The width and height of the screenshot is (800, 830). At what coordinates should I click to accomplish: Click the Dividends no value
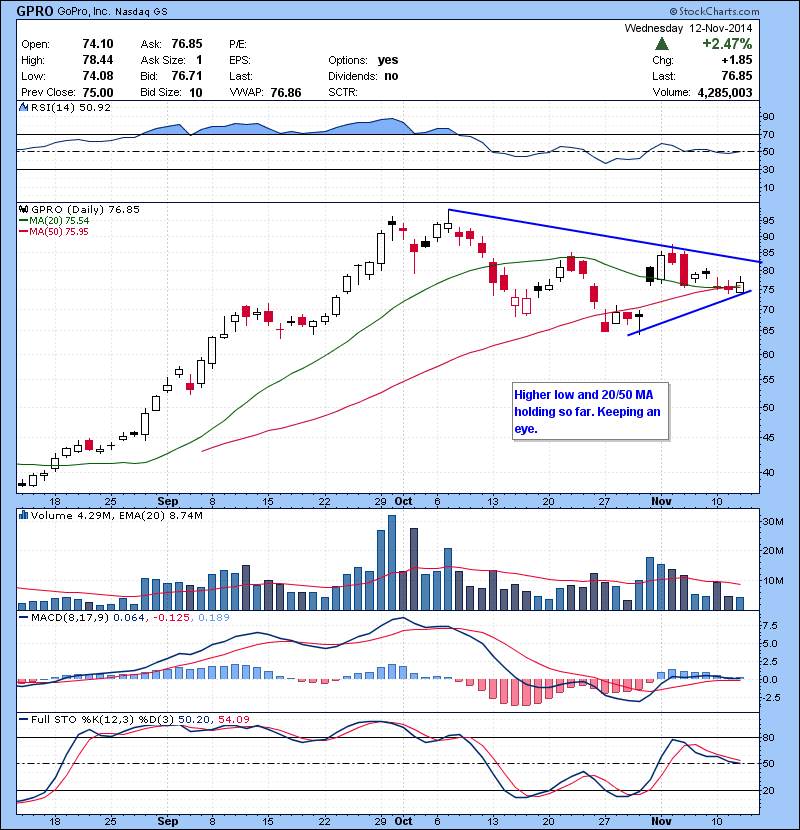tap(391, 76)
